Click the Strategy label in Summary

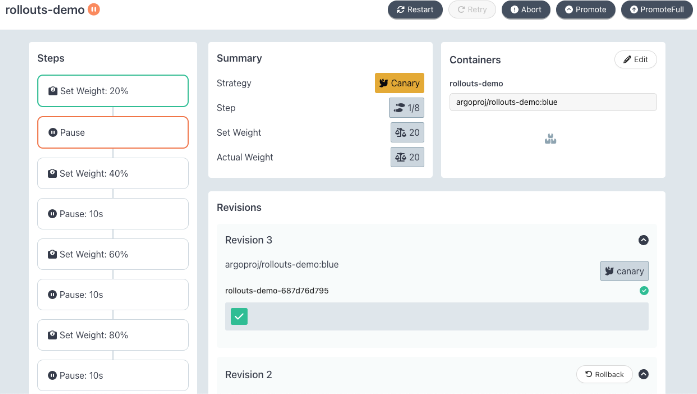[x=234, y=83]
